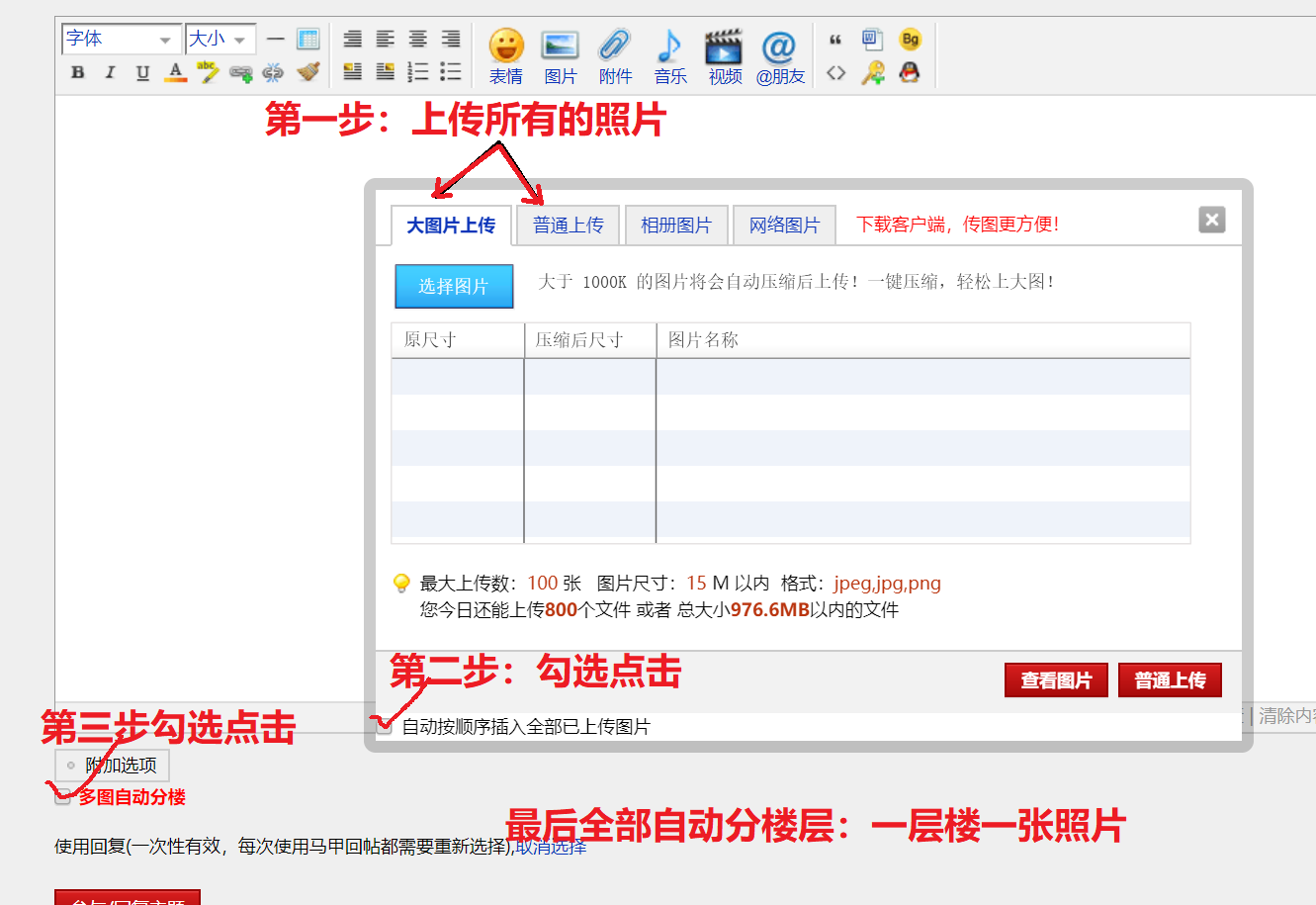The width and height of the screenshot is (1316, 905).
Task: Expand the 附加选项 additional options toggle
Action: tap(112, 766)
